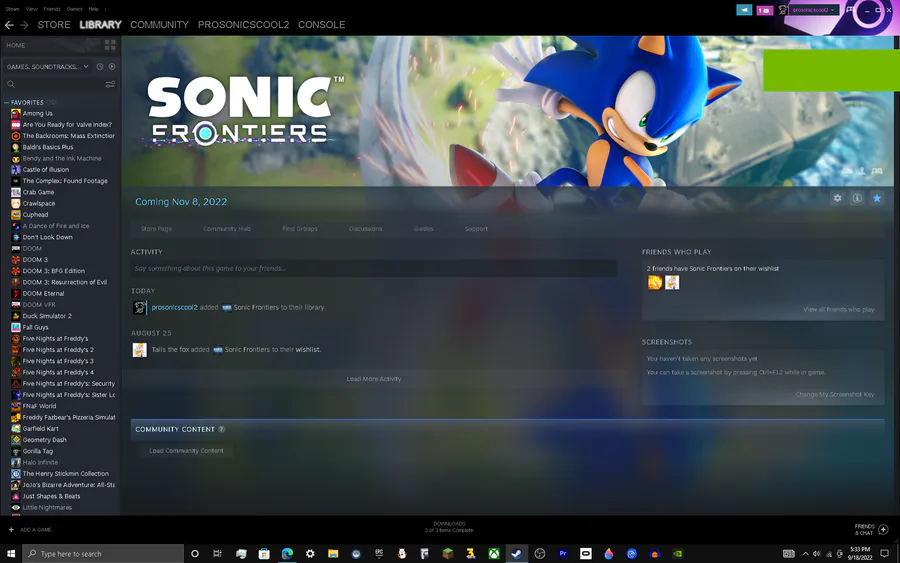
Task: Open the Friends menu
Action: [x=52, y=9]
